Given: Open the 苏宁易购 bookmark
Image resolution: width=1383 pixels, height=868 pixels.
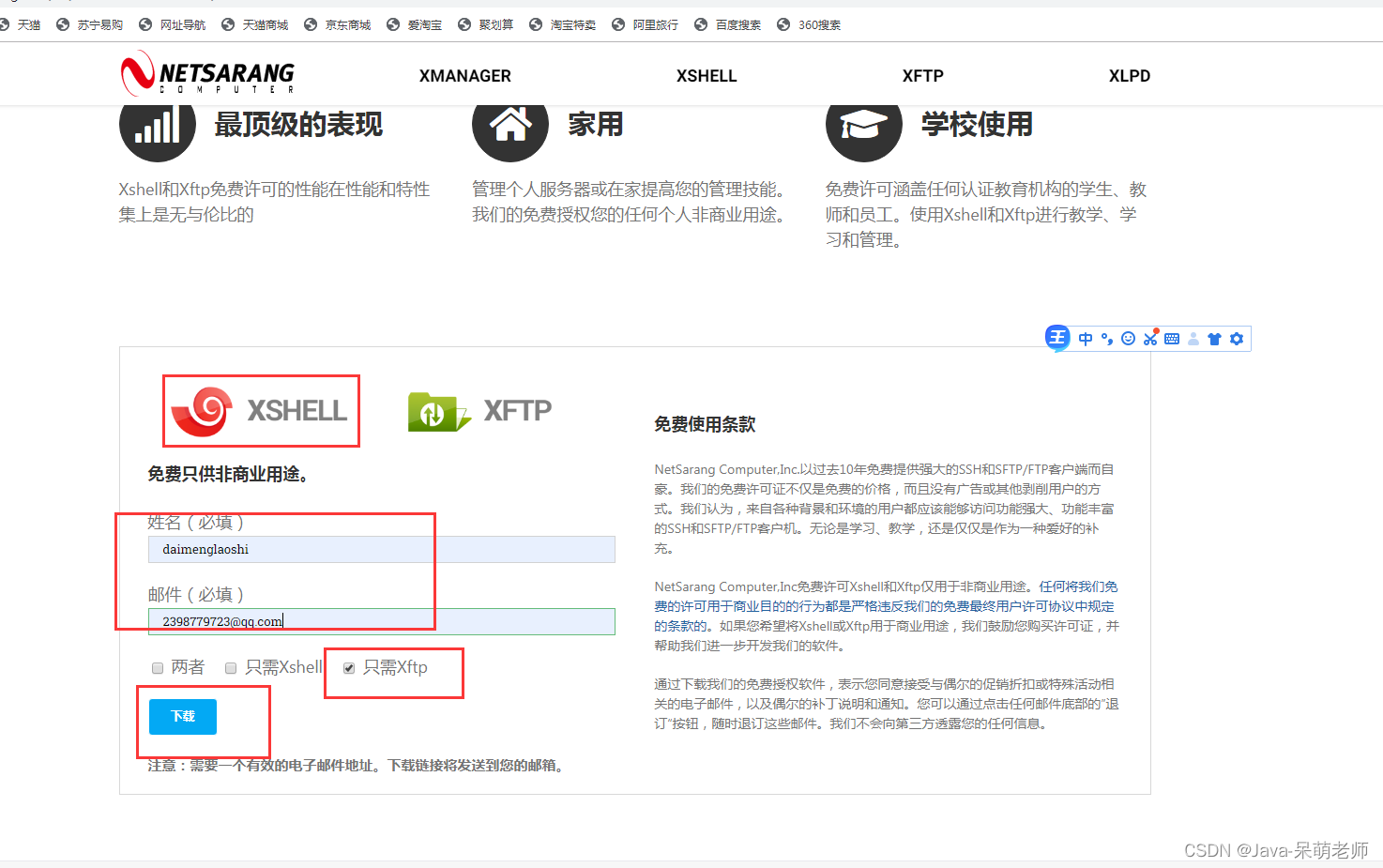Looking at the screenshot, I should [90, 25].
